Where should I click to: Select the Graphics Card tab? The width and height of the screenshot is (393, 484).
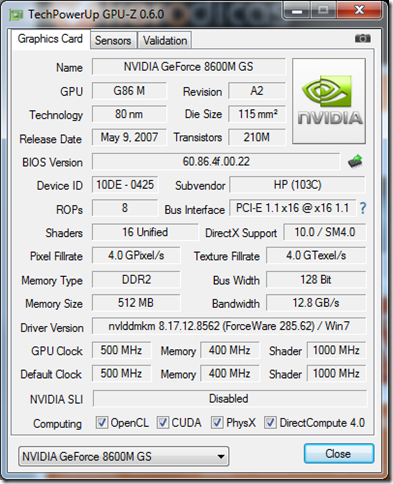[x=50, y=39]
